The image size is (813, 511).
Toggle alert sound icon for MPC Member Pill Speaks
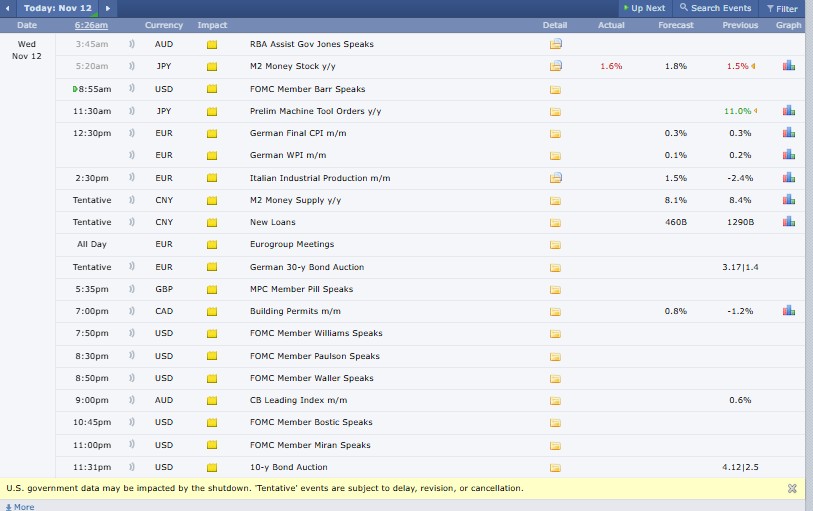pyautogui.click(x=132, y=289)
